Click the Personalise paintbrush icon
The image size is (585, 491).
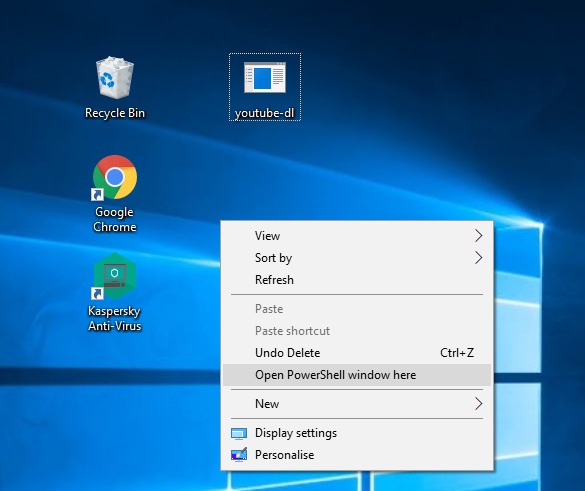(x=239, y=455)
